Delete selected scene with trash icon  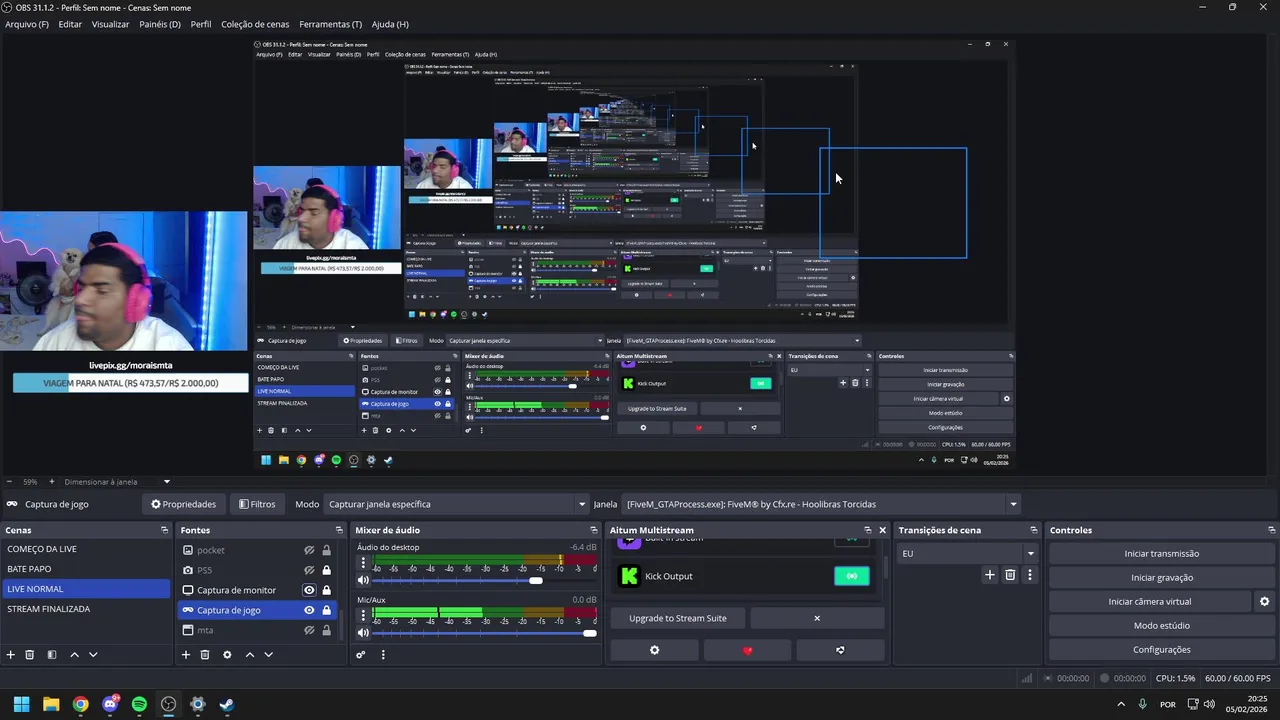click(30, 655)
